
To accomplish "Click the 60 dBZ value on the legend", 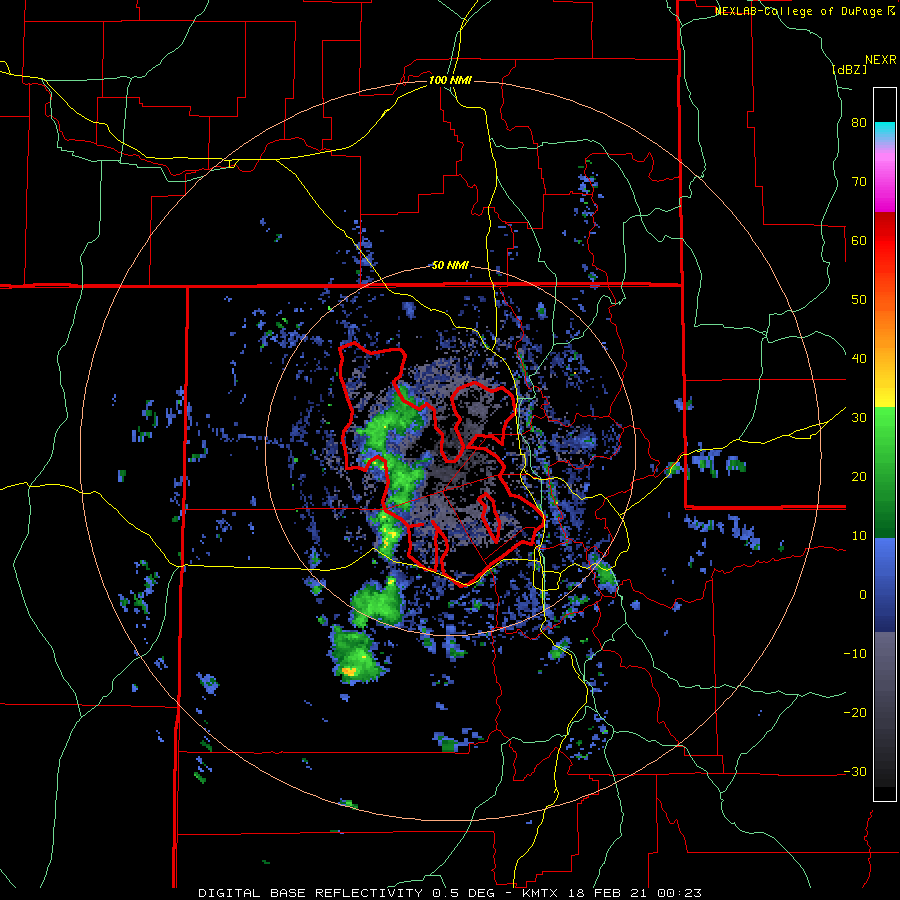I will tap(859, 240).
